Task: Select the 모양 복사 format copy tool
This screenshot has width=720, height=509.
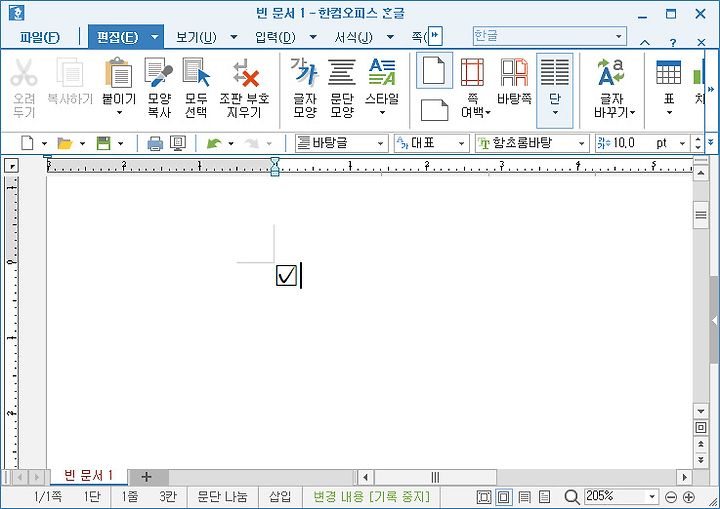Action: [159, 73]
